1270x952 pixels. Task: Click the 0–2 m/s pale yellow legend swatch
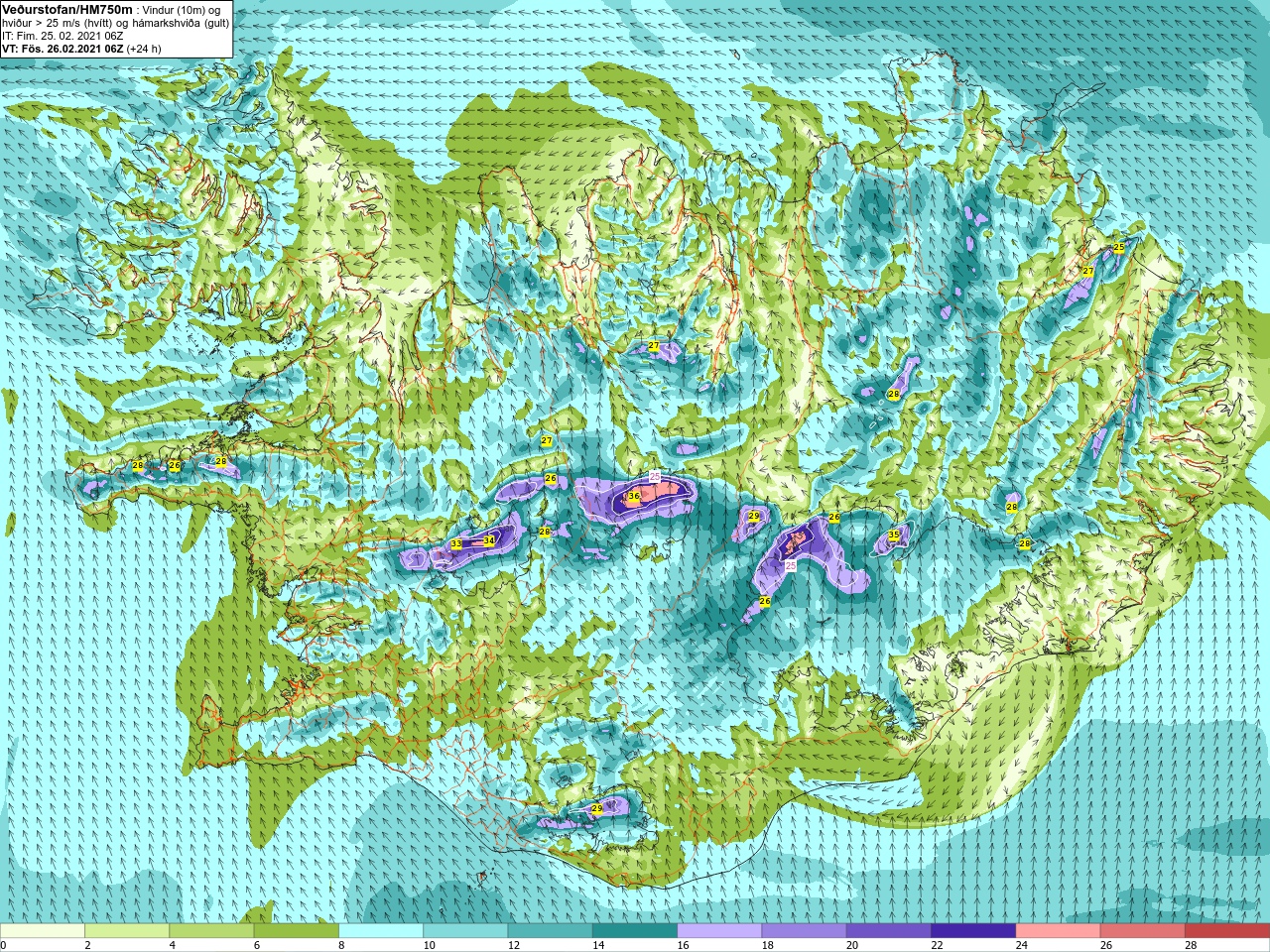pos(43,931)
